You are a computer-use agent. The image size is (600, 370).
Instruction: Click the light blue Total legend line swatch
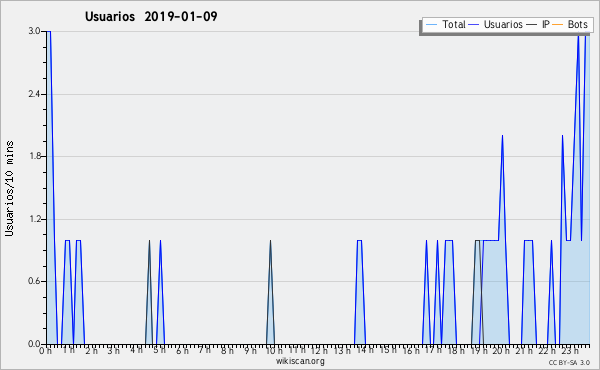click(431, 25)
